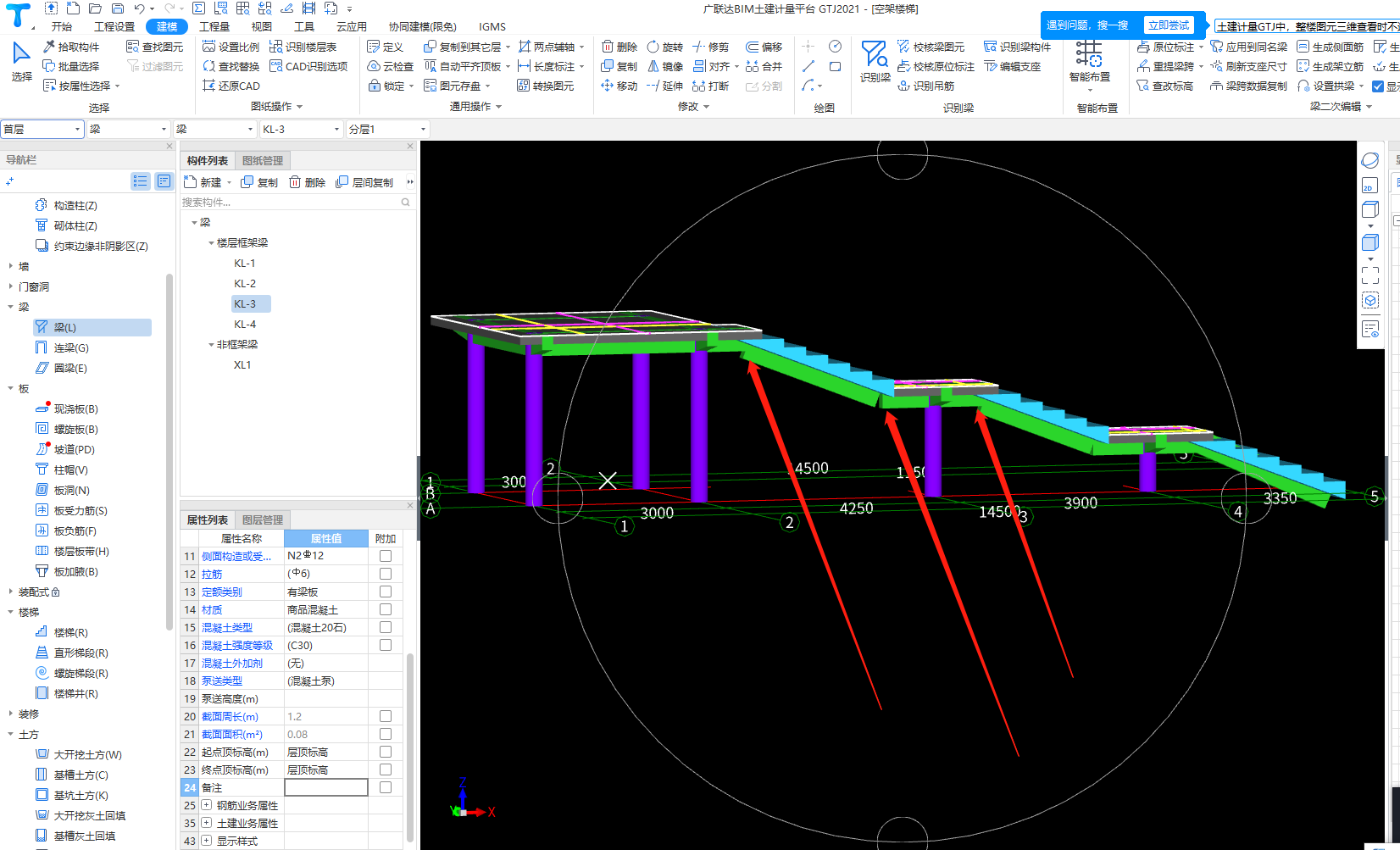Collapse the 楼层框架梁 tree group
This screenshot has width=1400, height=850.
click(x=211, y=243)
